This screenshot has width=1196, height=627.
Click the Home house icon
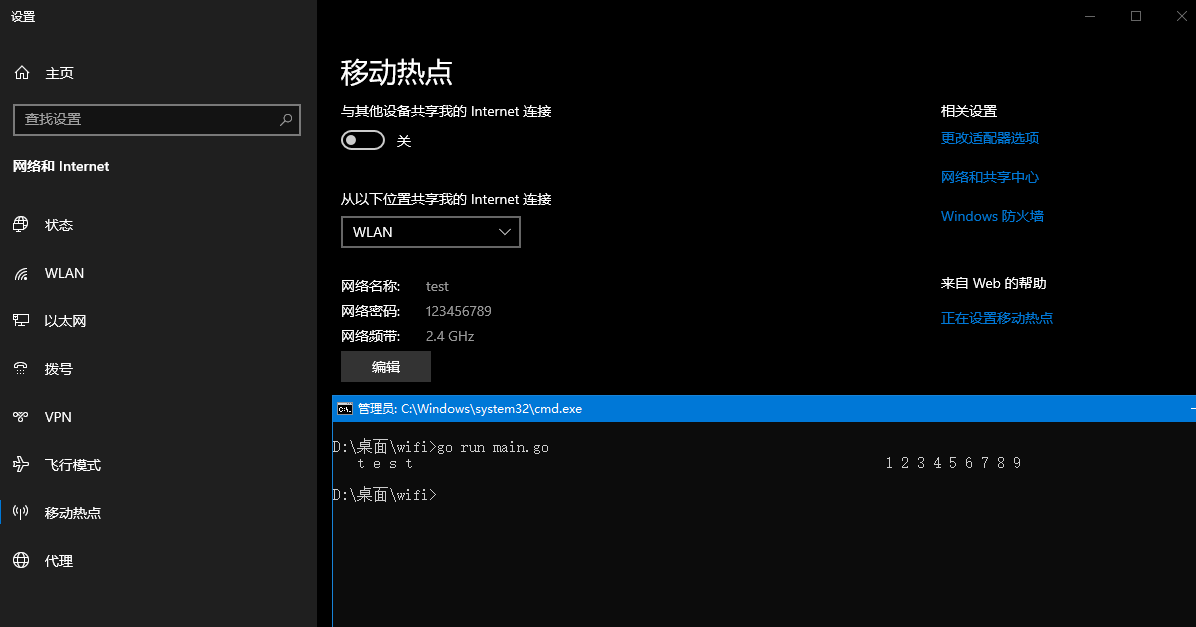point(22,72)
